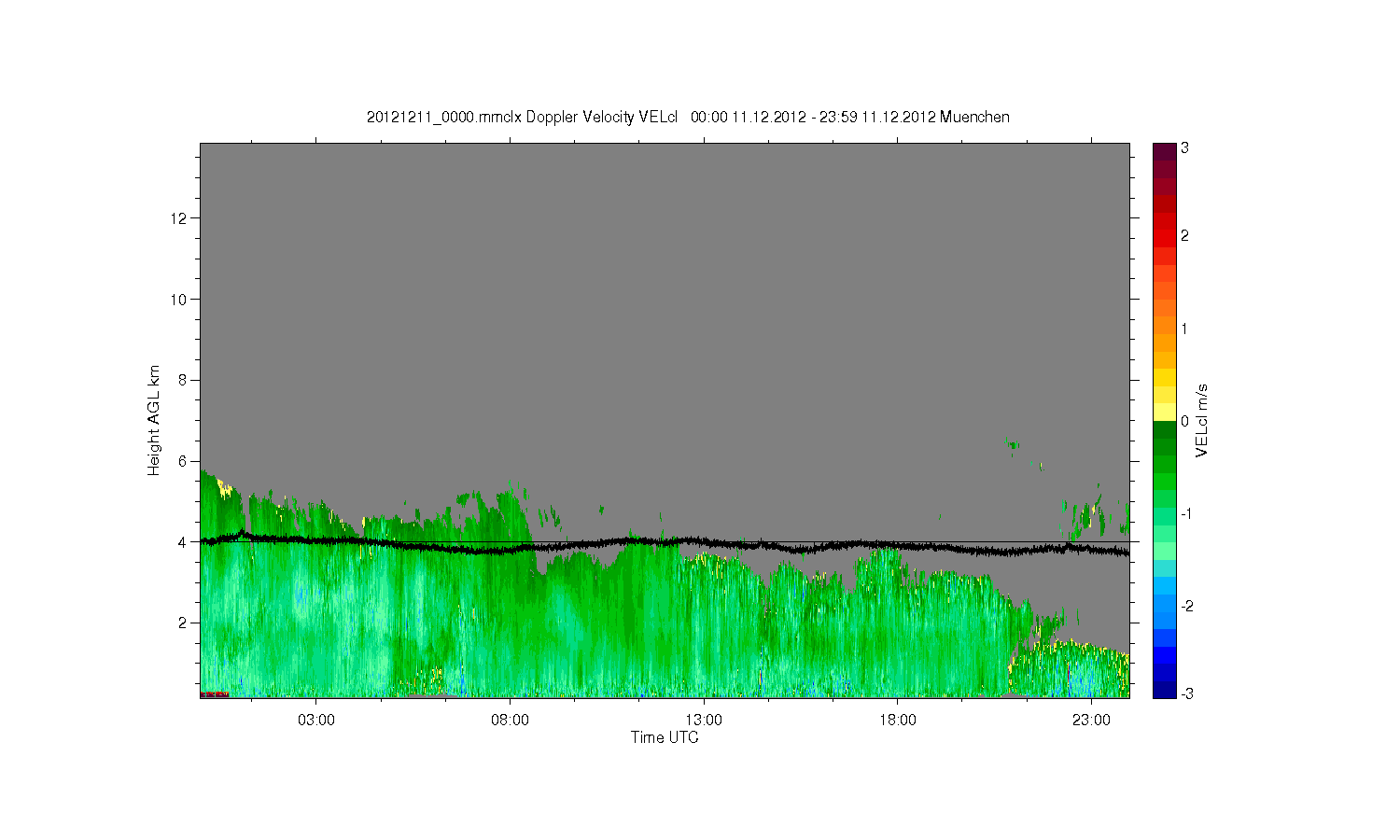The width and height of the screenshot is (1400, 840).
Task: Click the 'VELcl m/s' colorbar label
Action: click(1202, 420)
